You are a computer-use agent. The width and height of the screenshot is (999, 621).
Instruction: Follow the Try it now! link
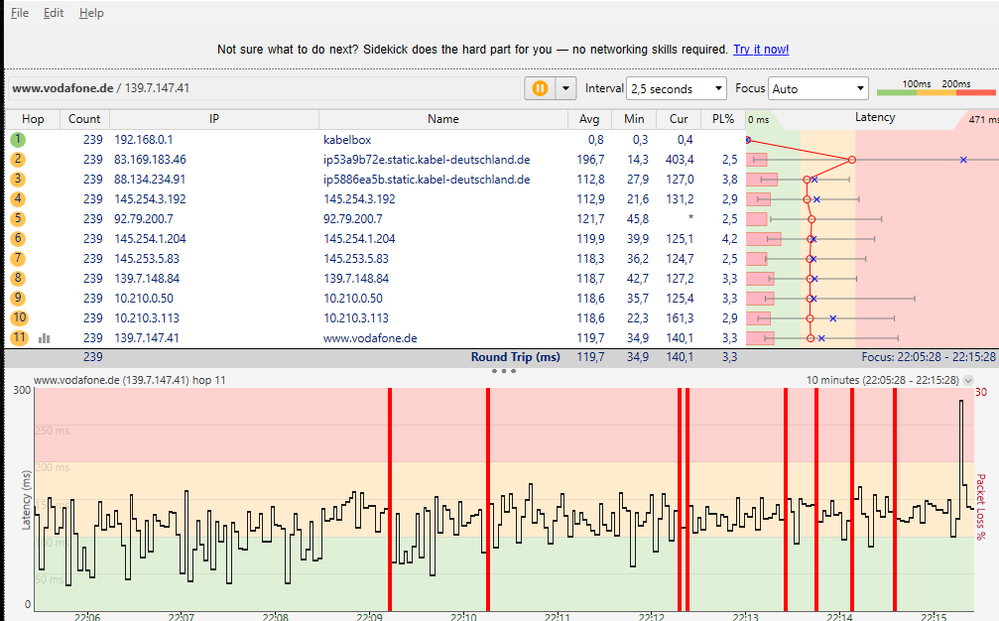[761, 49]
